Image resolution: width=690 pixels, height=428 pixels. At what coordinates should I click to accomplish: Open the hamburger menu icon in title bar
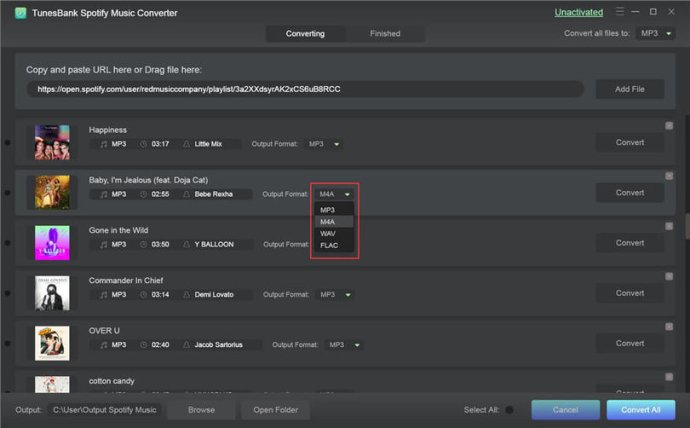620,11
